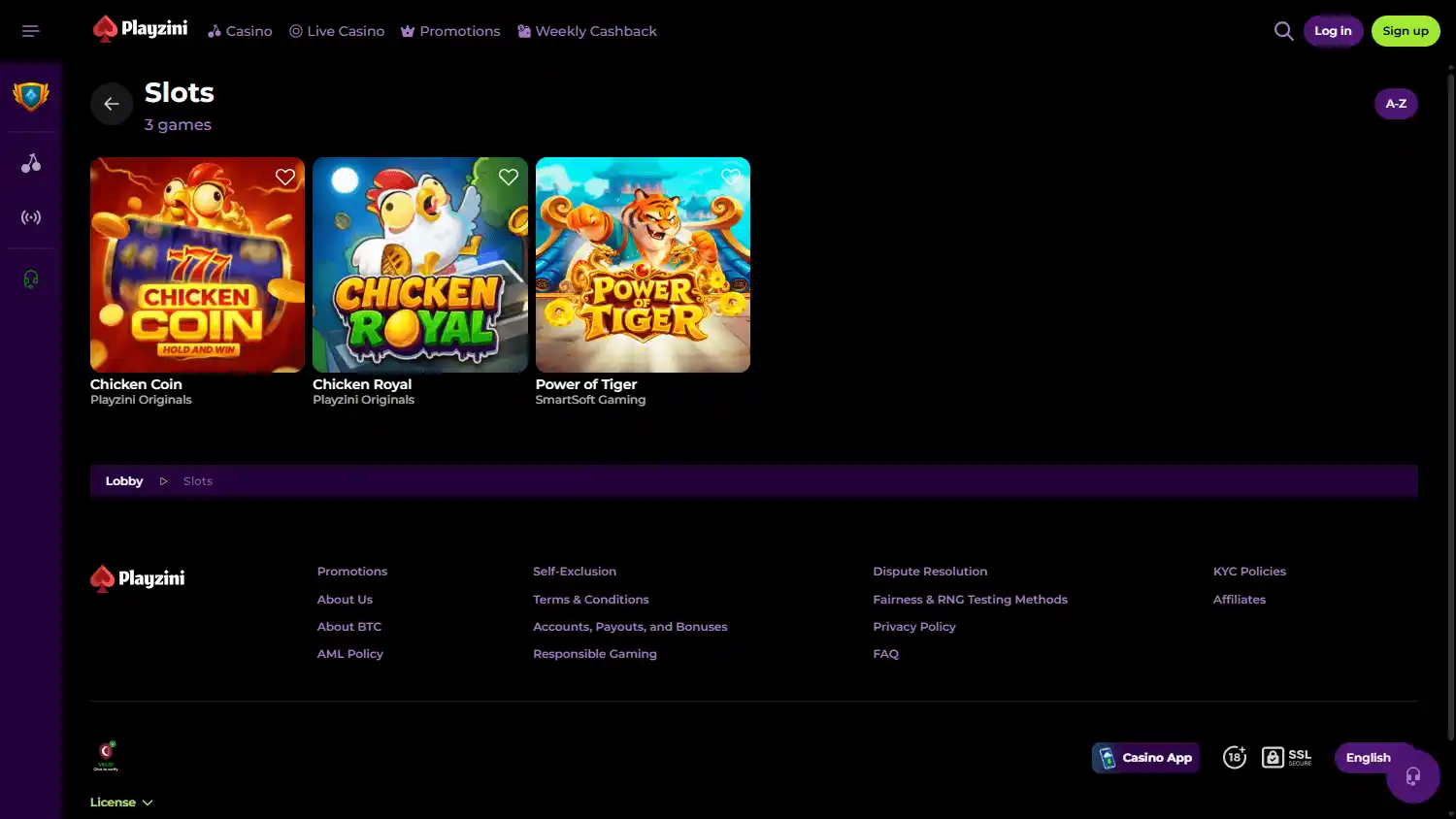
Task: Click the Power of Tiger title text
Action: click(x=586, y=384)
